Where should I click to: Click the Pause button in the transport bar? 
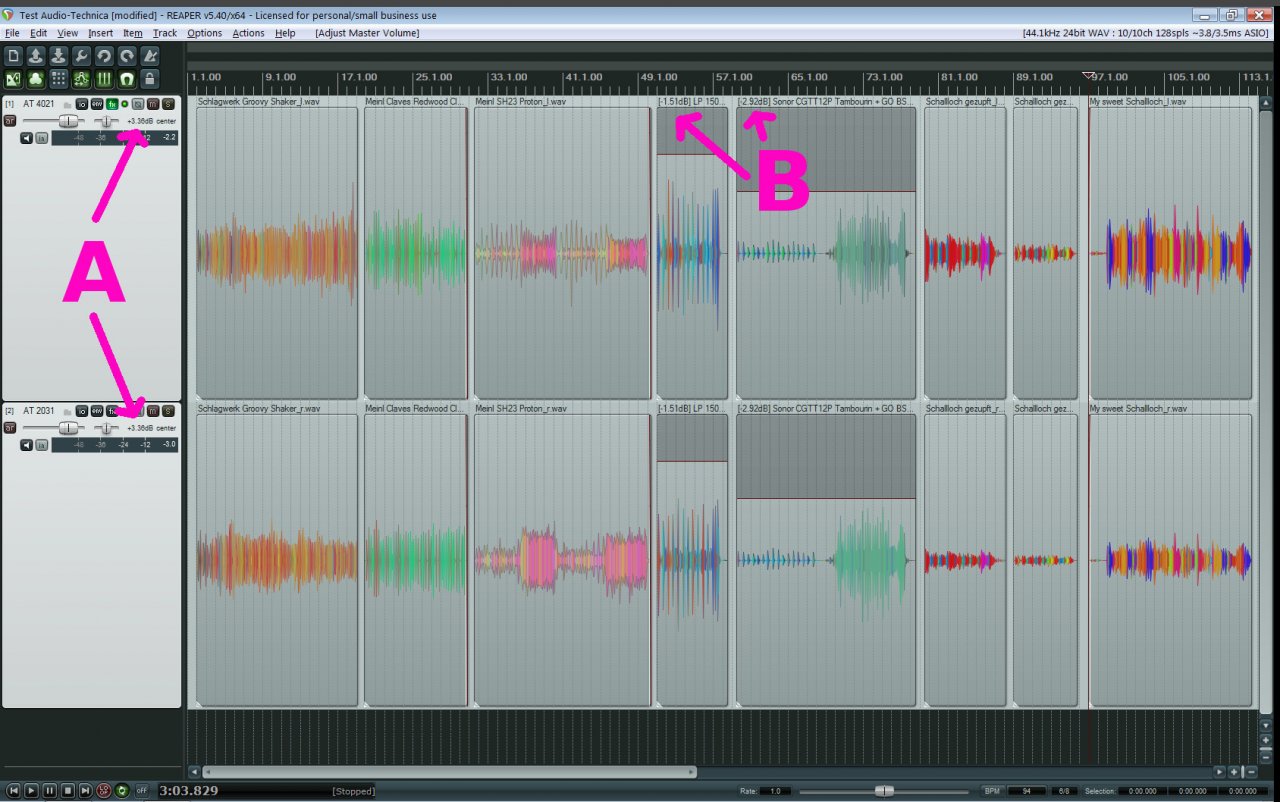(x=49, y=791)
